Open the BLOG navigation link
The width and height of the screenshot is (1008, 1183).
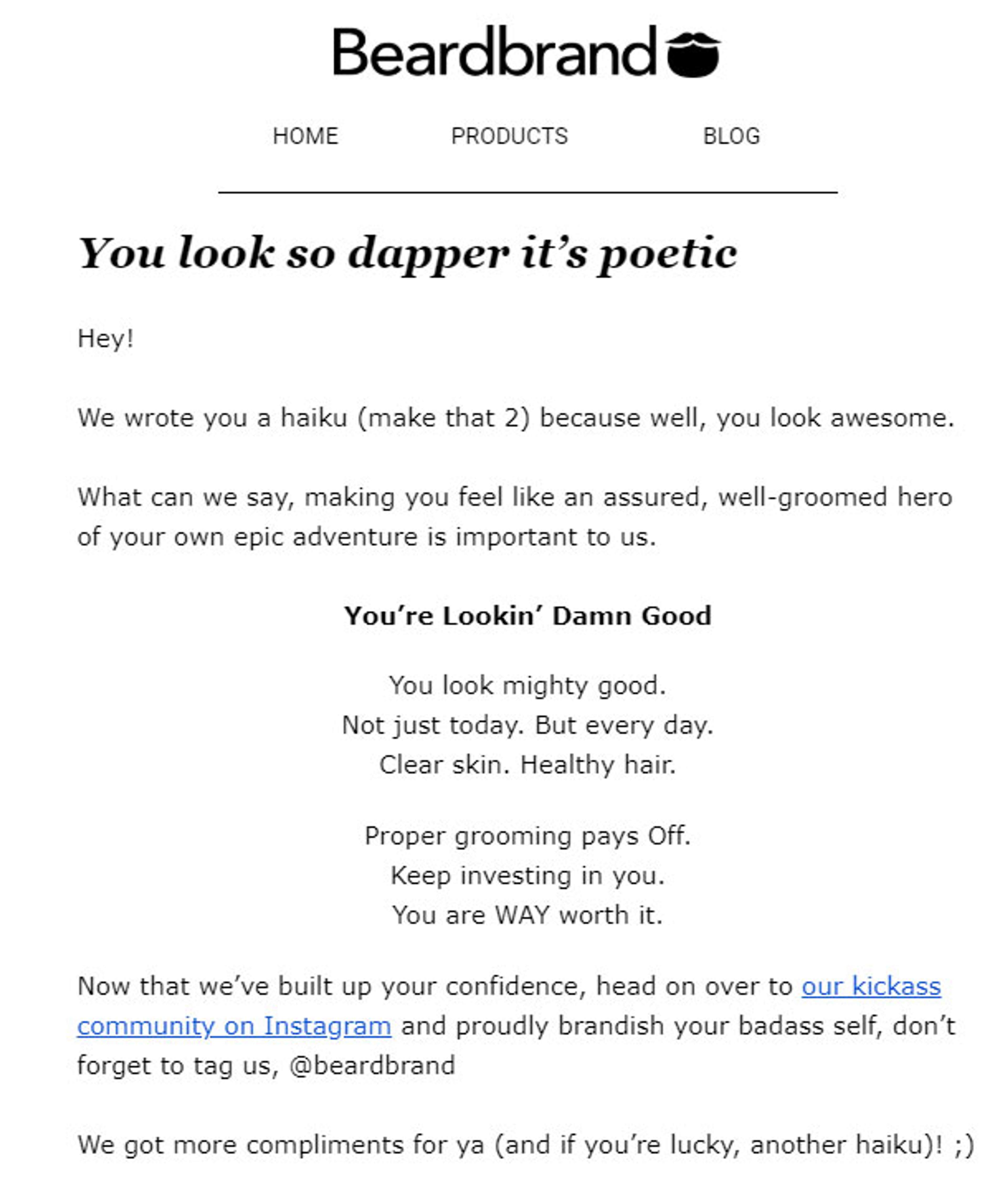point(731,136)
